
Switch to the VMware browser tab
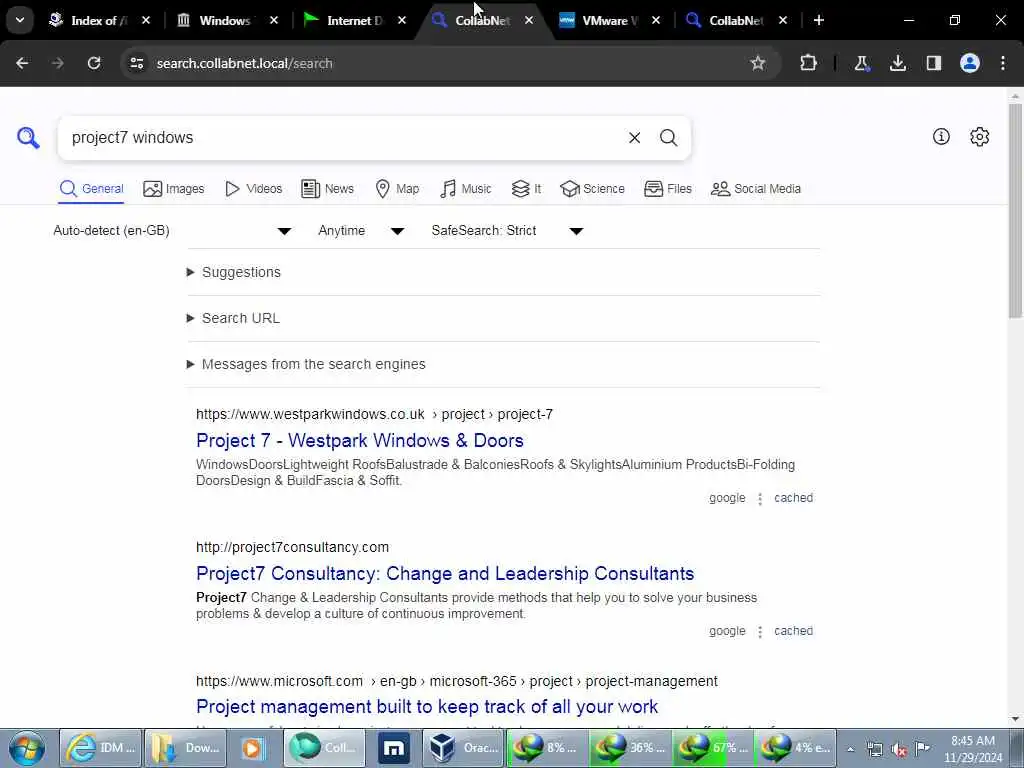coord(609,20)
